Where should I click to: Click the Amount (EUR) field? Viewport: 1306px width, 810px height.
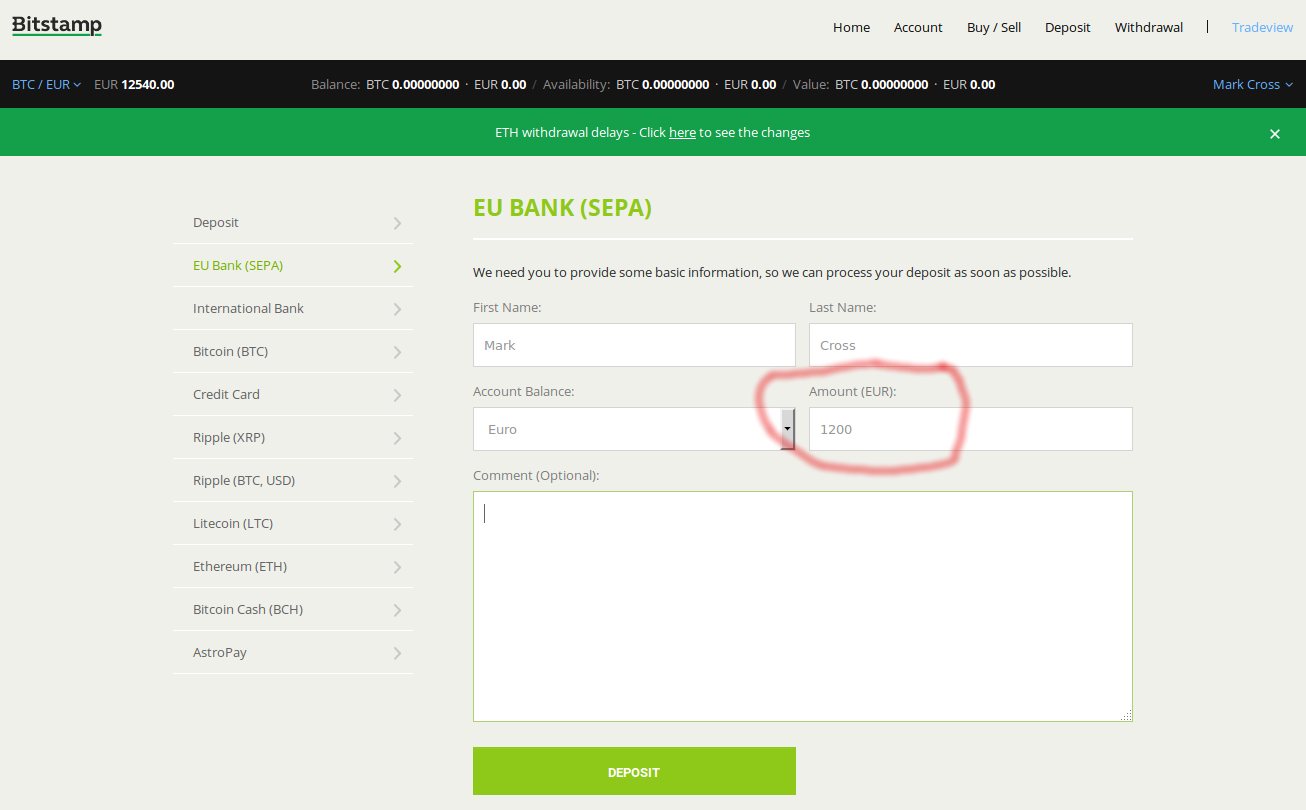970,429
